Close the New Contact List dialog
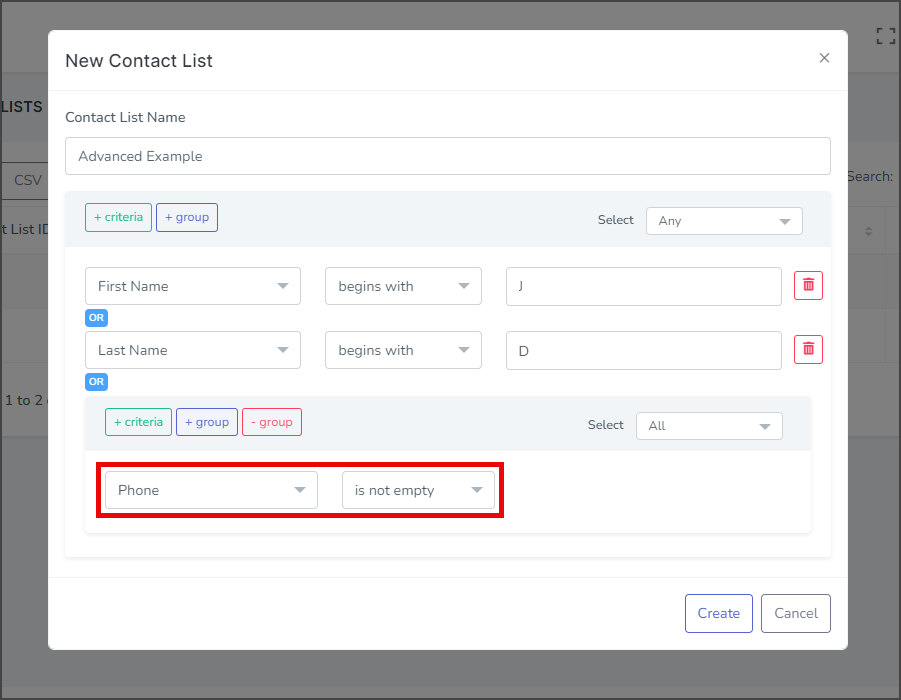The image size is (901, 700). coord(824,58)
